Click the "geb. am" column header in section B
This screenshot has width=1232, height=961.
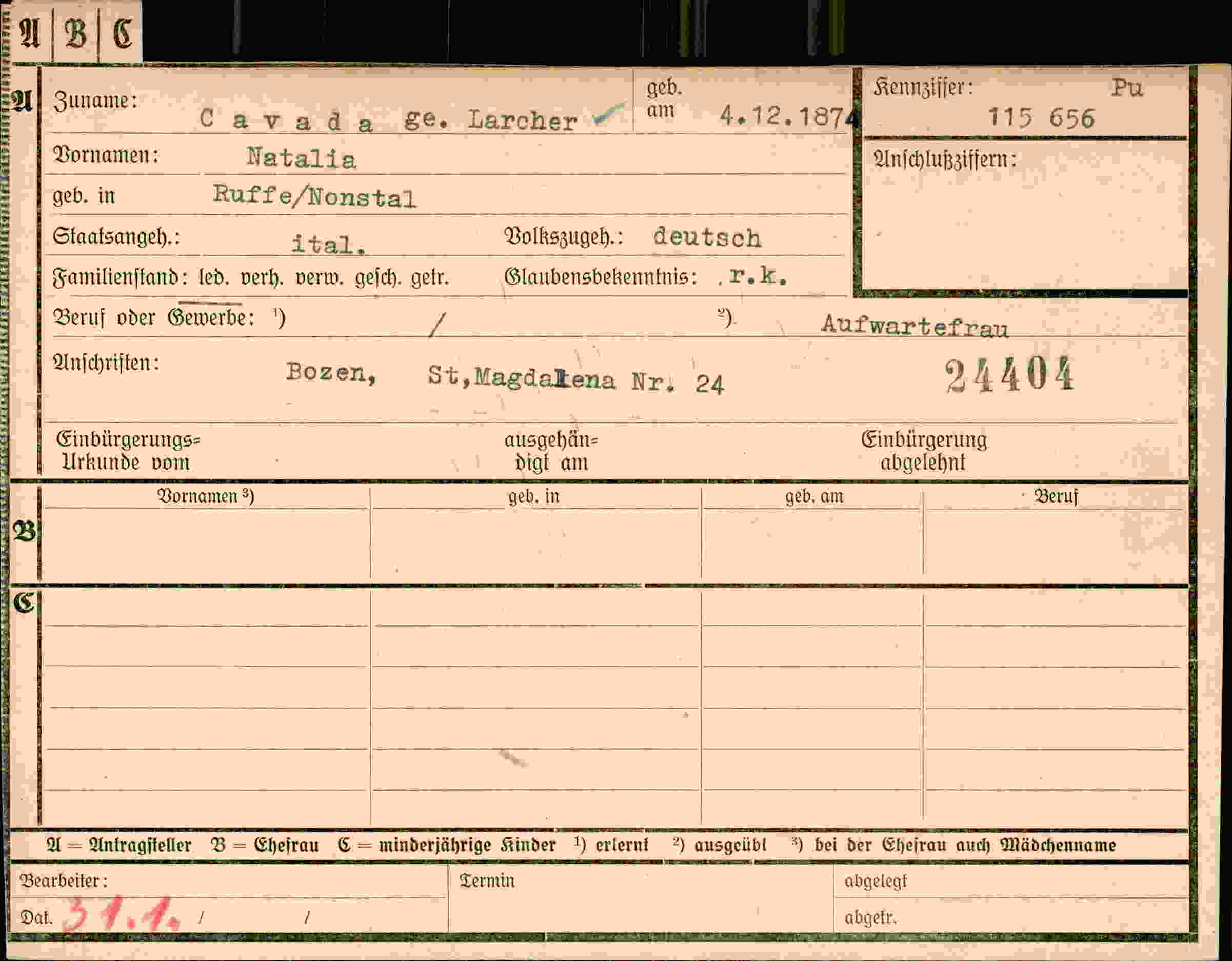click(814, 496)
